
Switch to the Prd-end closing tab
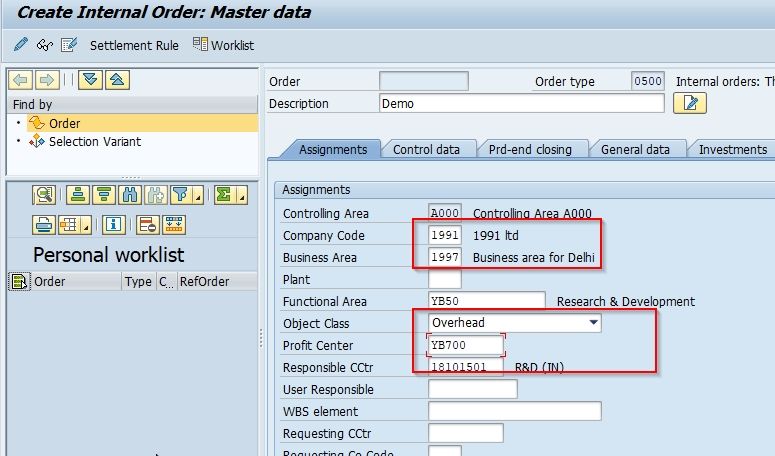coord(530,149)
